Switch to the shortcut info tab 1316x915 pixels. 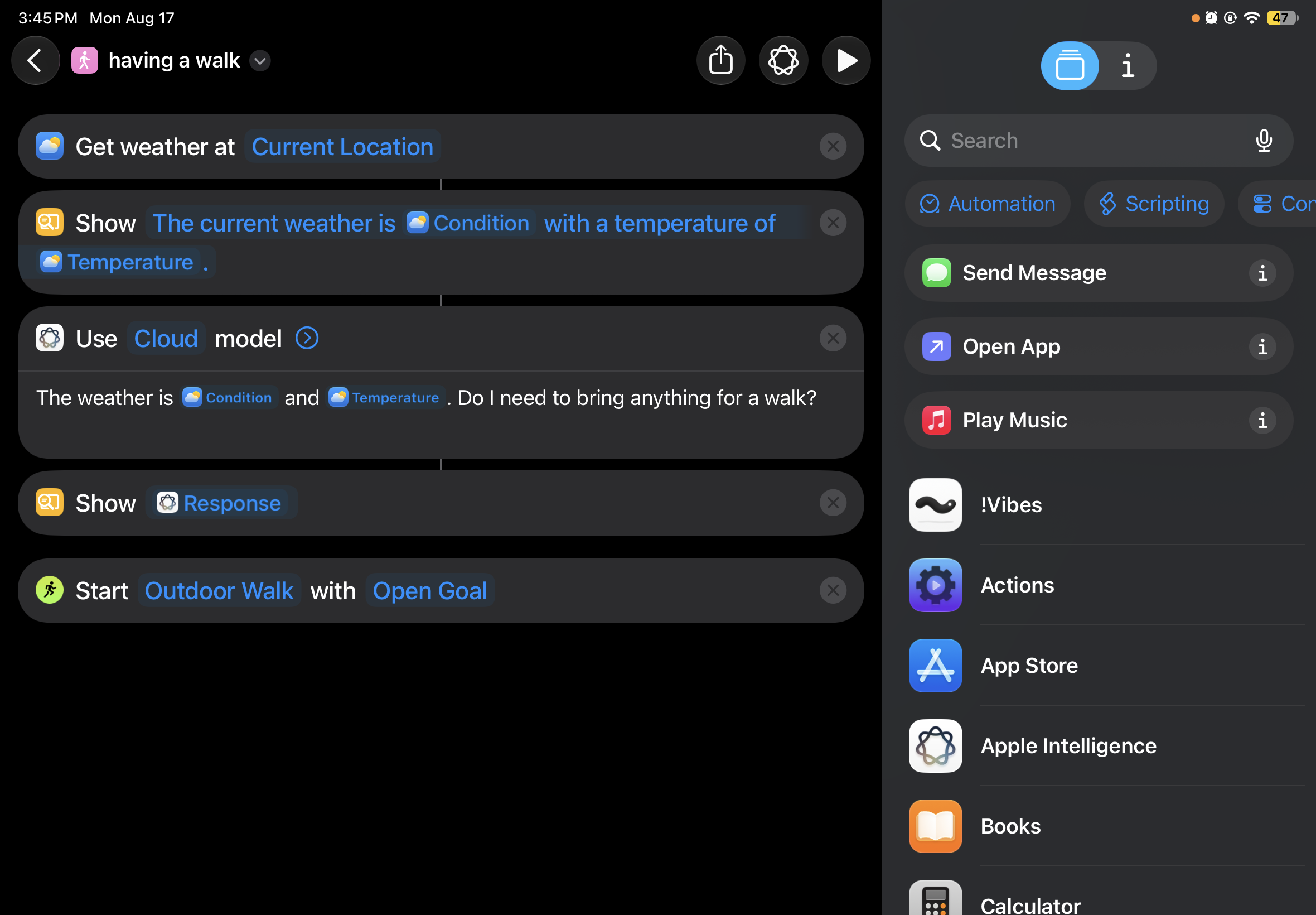pyautogui.click(x=1128, y=66)
